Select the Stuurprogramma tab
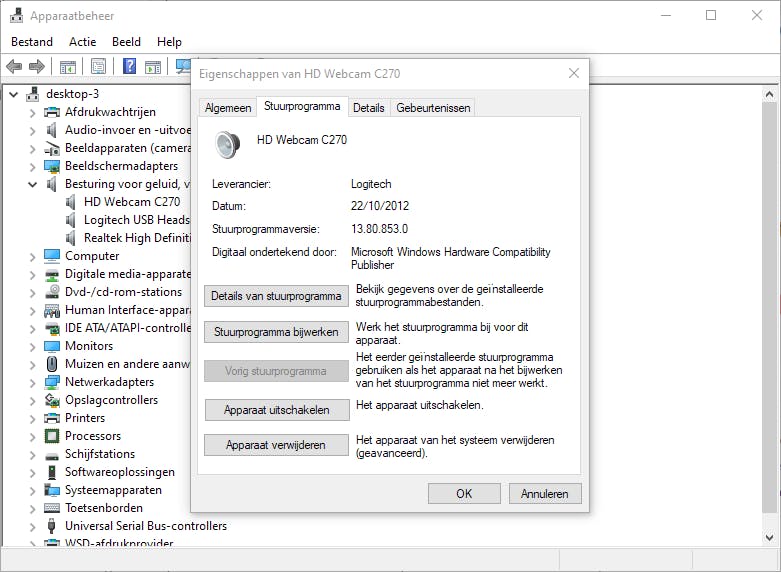Screen dimensions: 781x572 click(302, 106)
